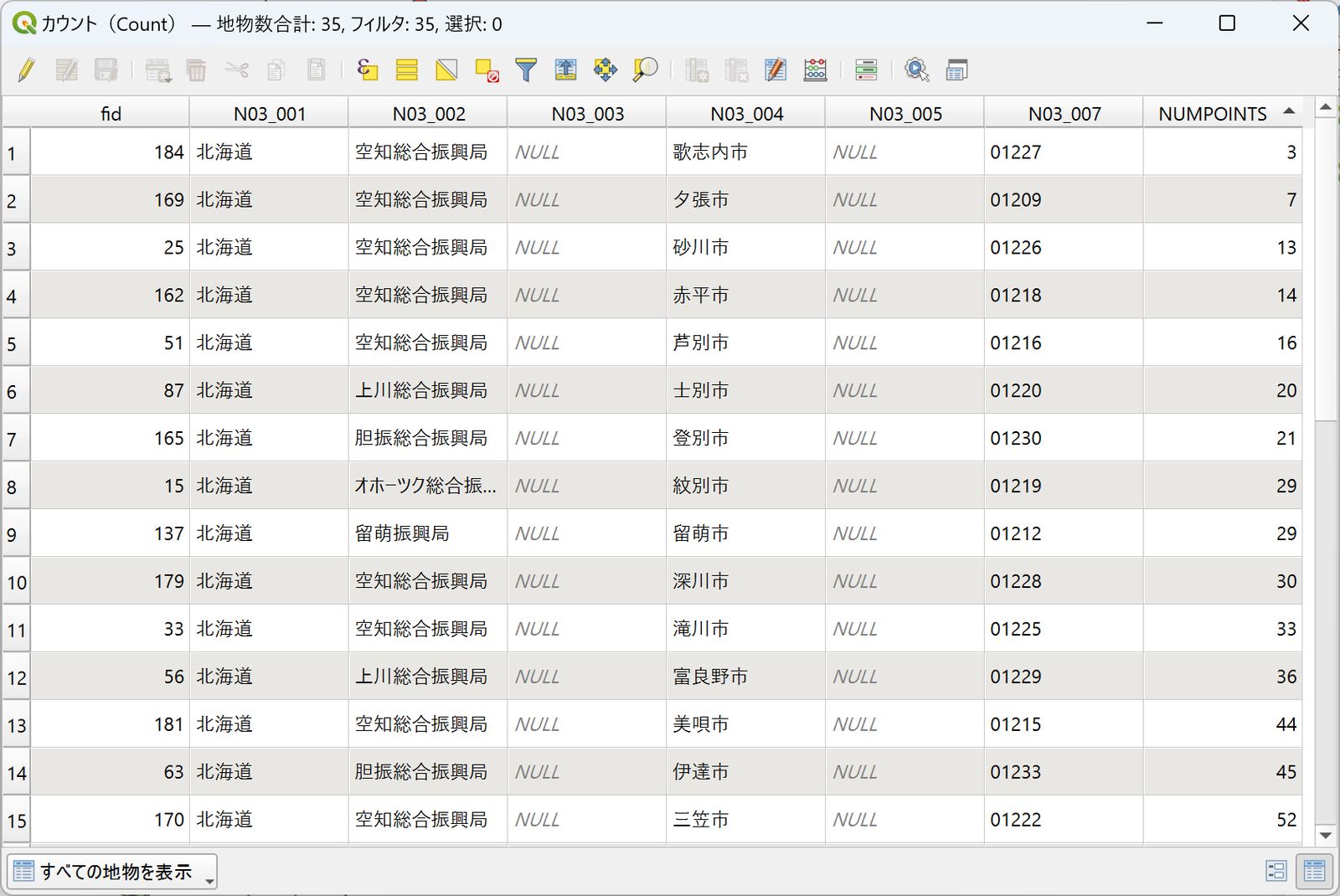Open the field calculator abacus icon
Screen dimensions: 1340x896
pos(816,70)
